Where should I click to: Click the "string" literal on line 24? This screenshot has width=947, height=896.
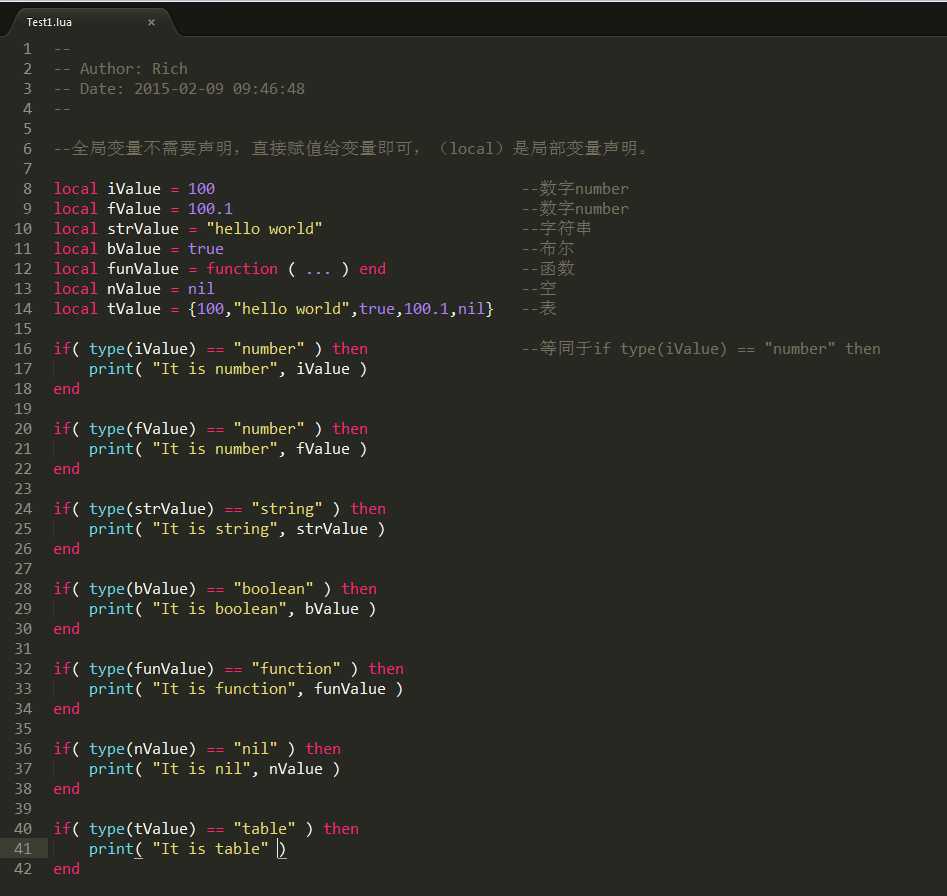pos(287,509)
